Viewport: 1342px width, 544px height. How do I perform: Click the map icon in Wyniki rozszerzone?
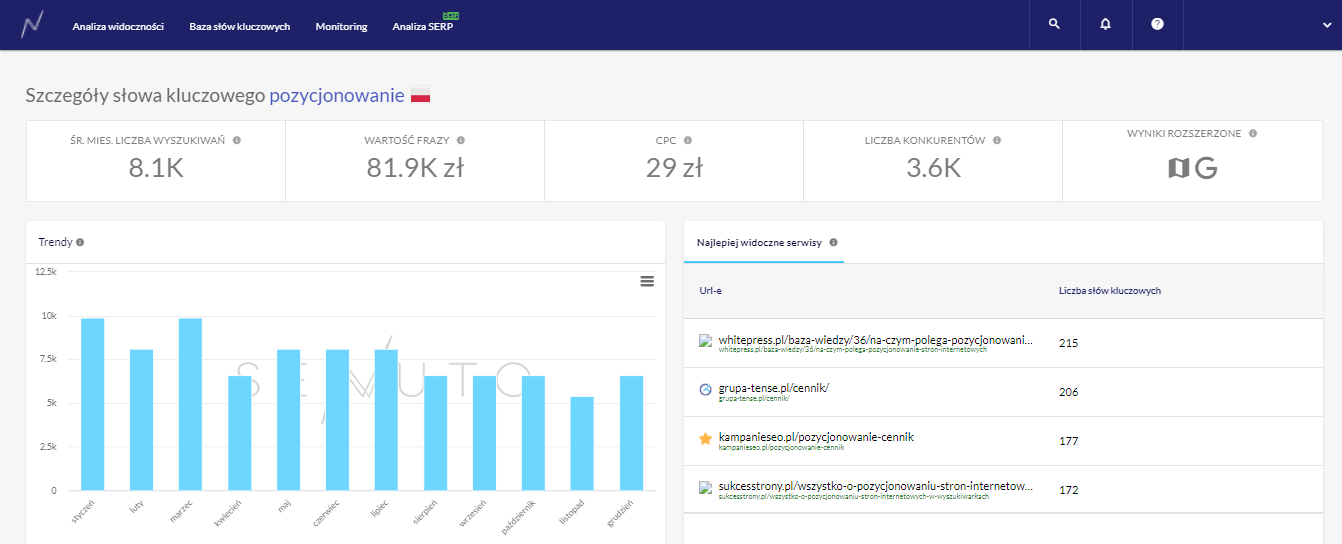(x=1179, y=168)
